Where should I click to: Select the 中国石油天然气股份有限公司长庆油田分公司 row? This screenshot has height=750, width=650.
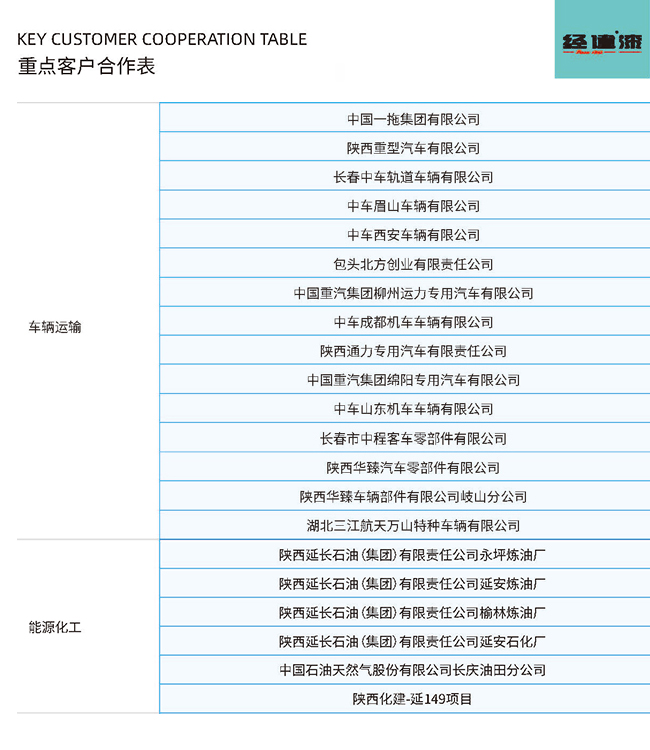[x=413, y=670]
